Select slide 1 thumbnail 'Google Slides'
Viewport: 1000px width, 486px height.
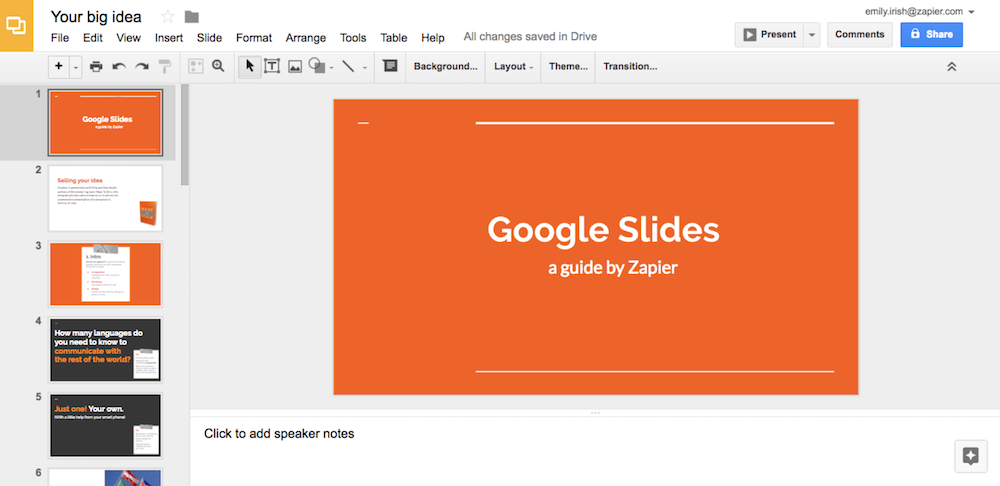pyautogui.click(x=105, y=122)
